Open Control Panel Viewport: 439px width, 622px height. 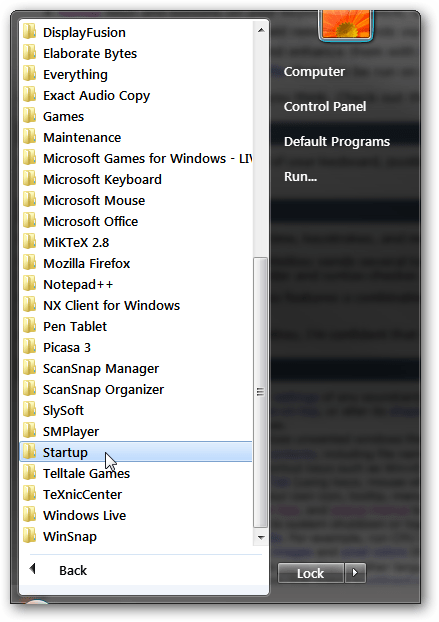tap(325, 106)
